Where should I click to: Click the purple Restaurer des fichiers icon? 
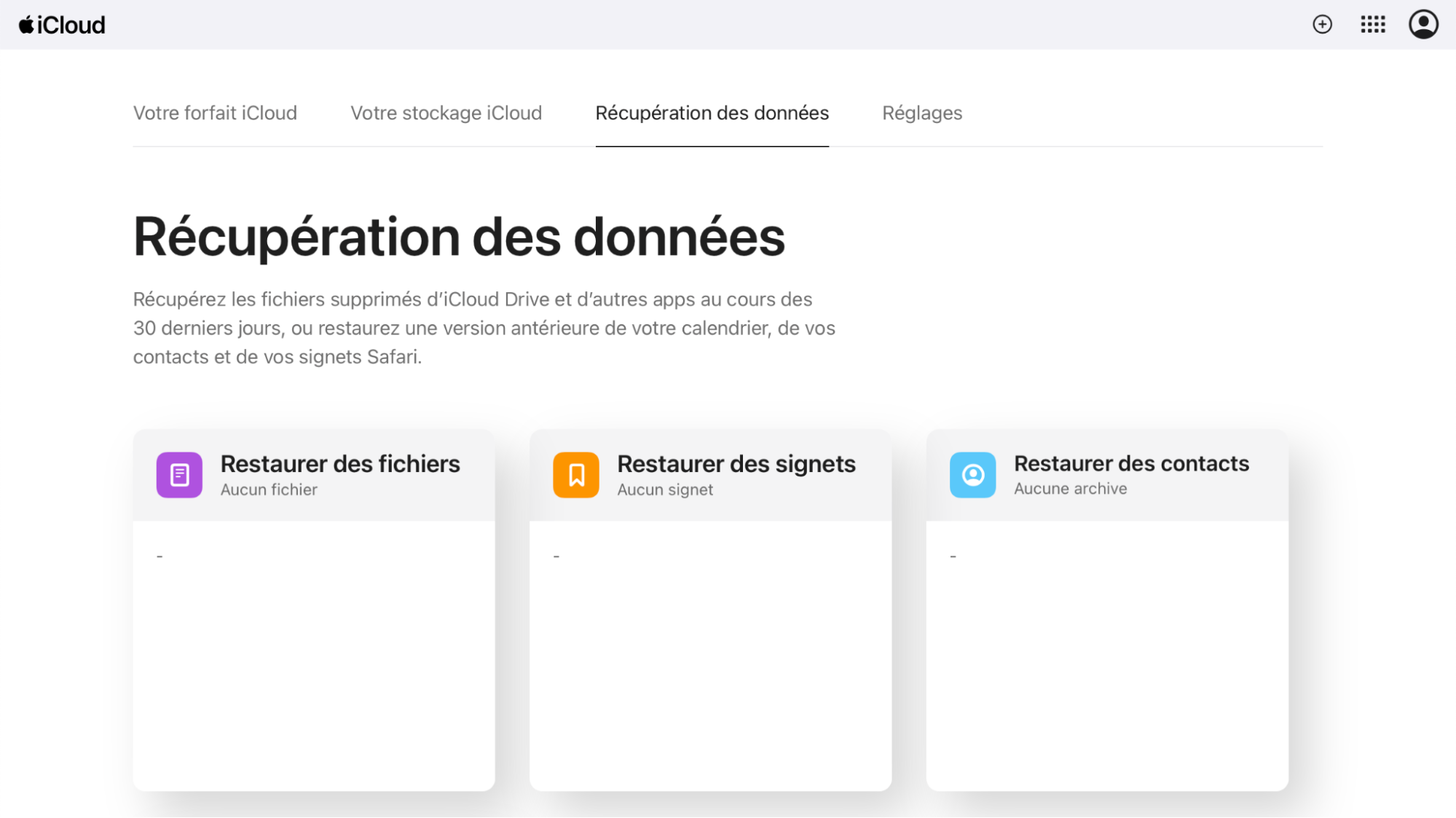[178, 474]
